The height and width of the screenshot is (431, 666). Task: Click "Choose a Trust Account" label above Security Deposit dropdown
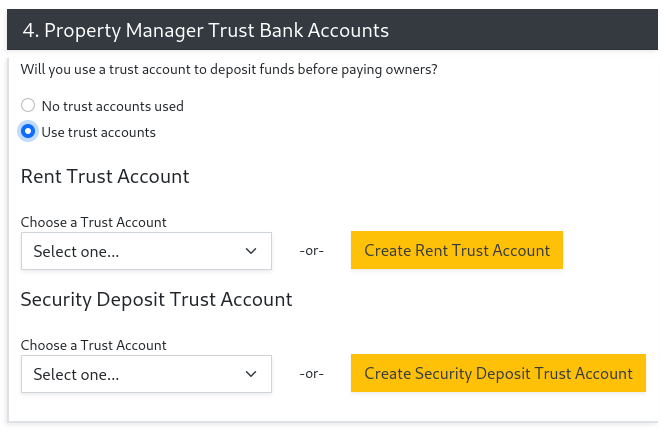pyautogui.click(x=93, y=345)
